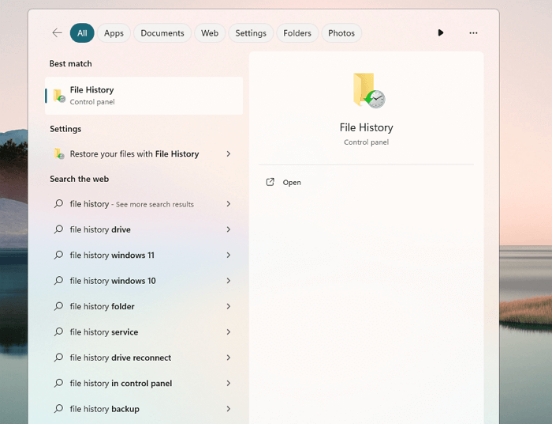Click the File History title in preview pane

click(366, 127)
